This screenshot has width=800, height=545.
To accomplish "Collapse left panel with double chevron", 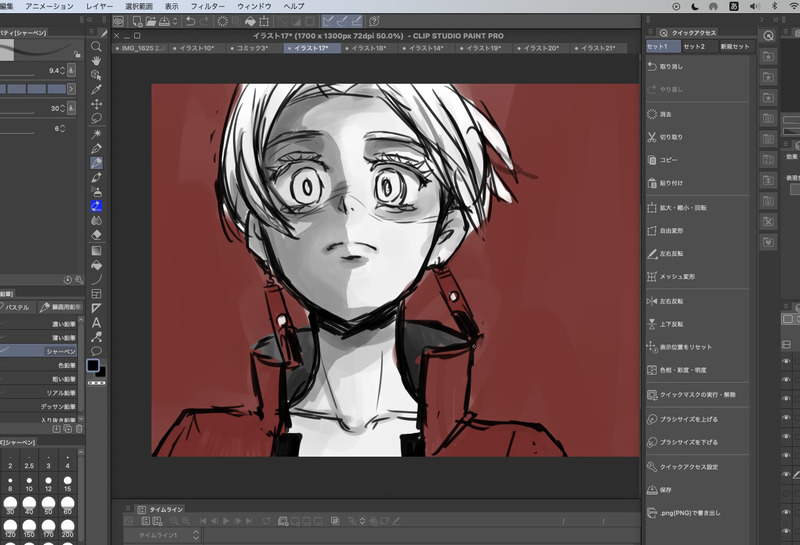I will (x=90, y=19).
